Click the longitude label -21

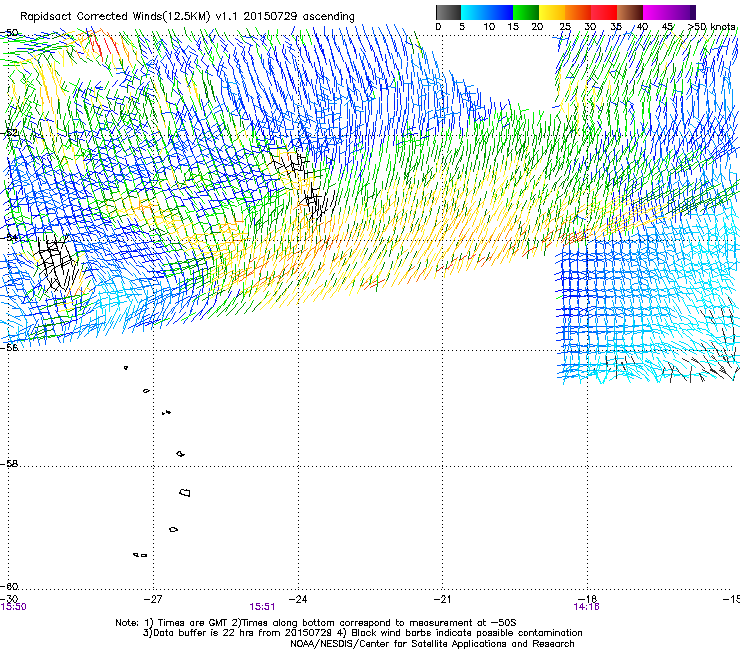[x=443, y=599]
